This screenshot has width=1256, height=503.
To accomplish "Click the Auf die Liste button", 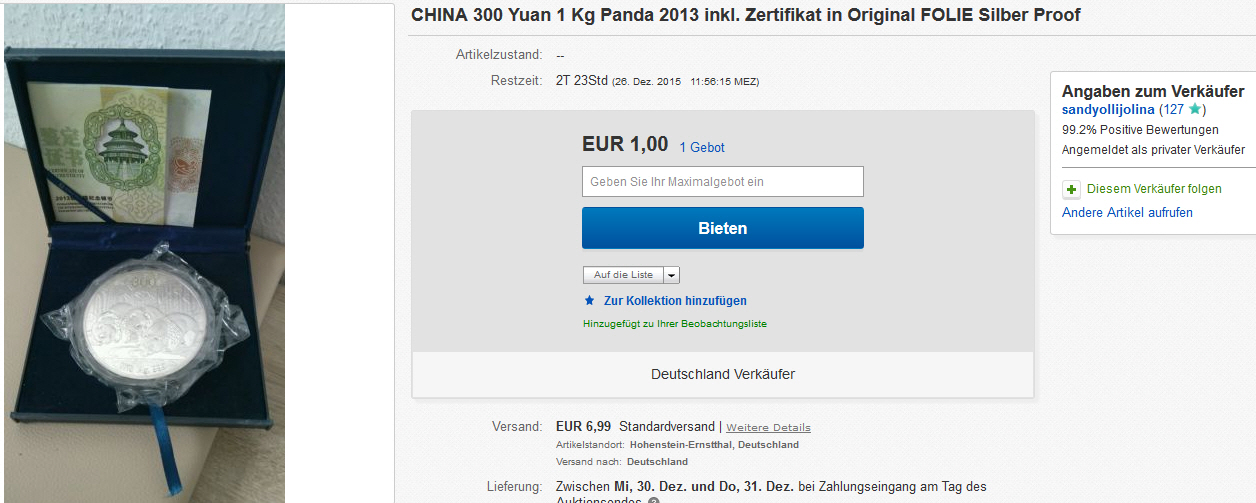I will [623, 275].
